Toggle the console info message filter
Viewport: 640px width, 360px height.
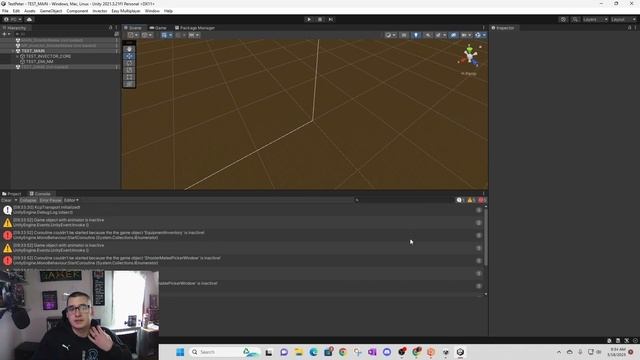(461, 200)
